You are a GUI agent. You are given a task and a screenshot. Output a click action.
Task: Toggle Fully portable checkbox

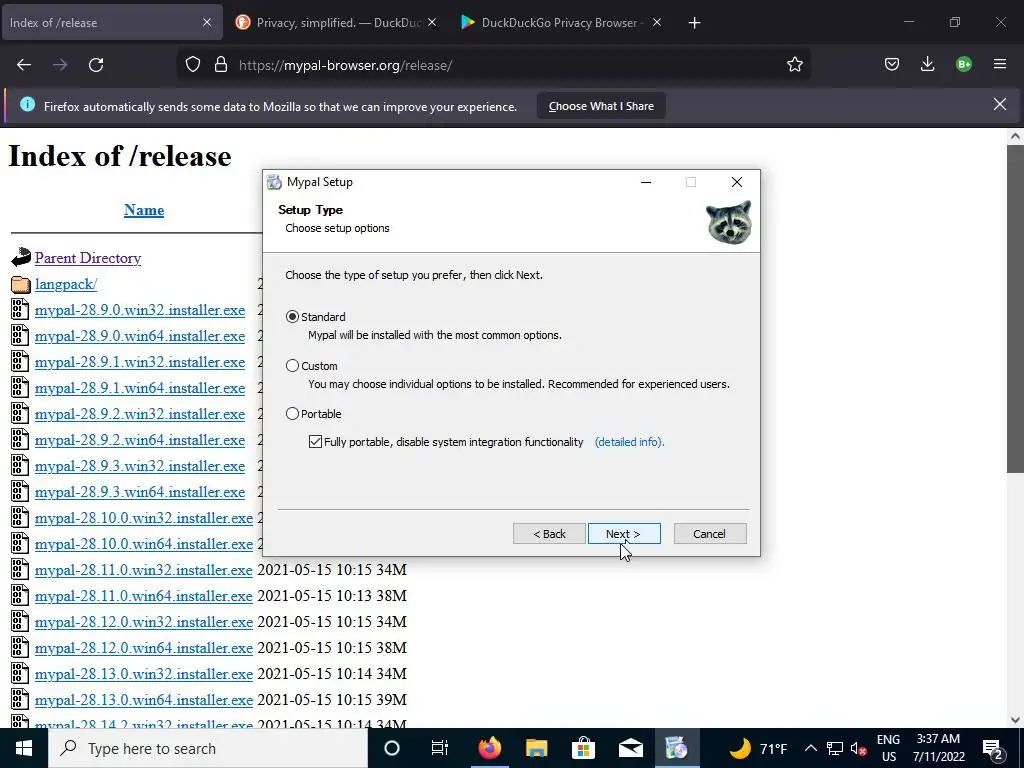[315, 441]
